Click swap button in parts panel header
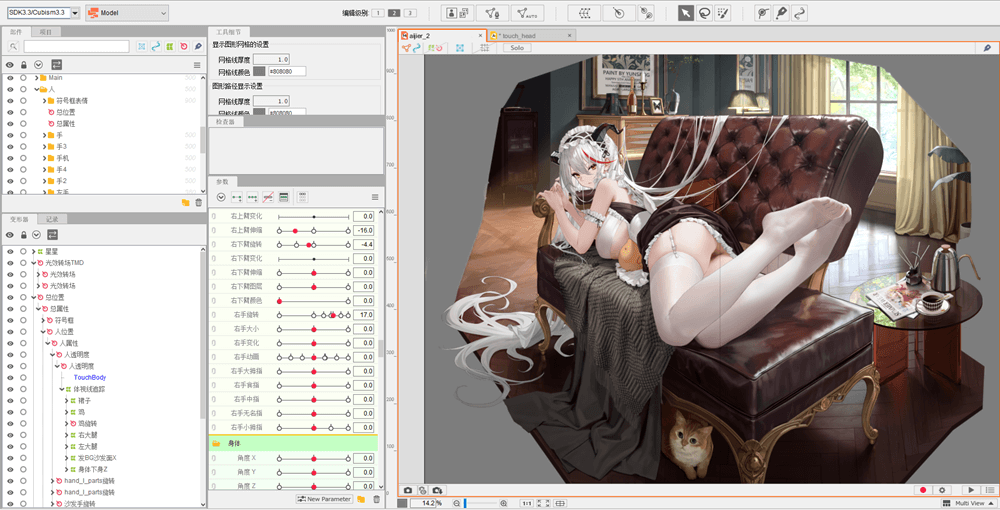The image size is (1000, 510). [x=57, y=65]
